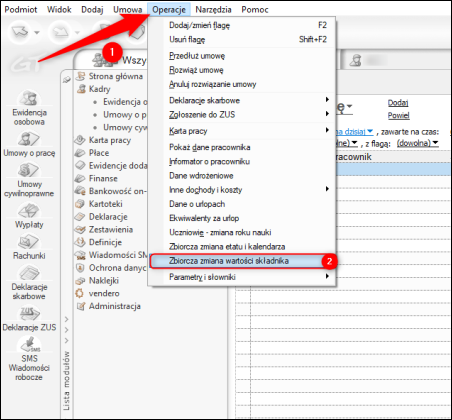
Task: Open the (dowolna) flag filter dropdown
Action: click(417, 143)
